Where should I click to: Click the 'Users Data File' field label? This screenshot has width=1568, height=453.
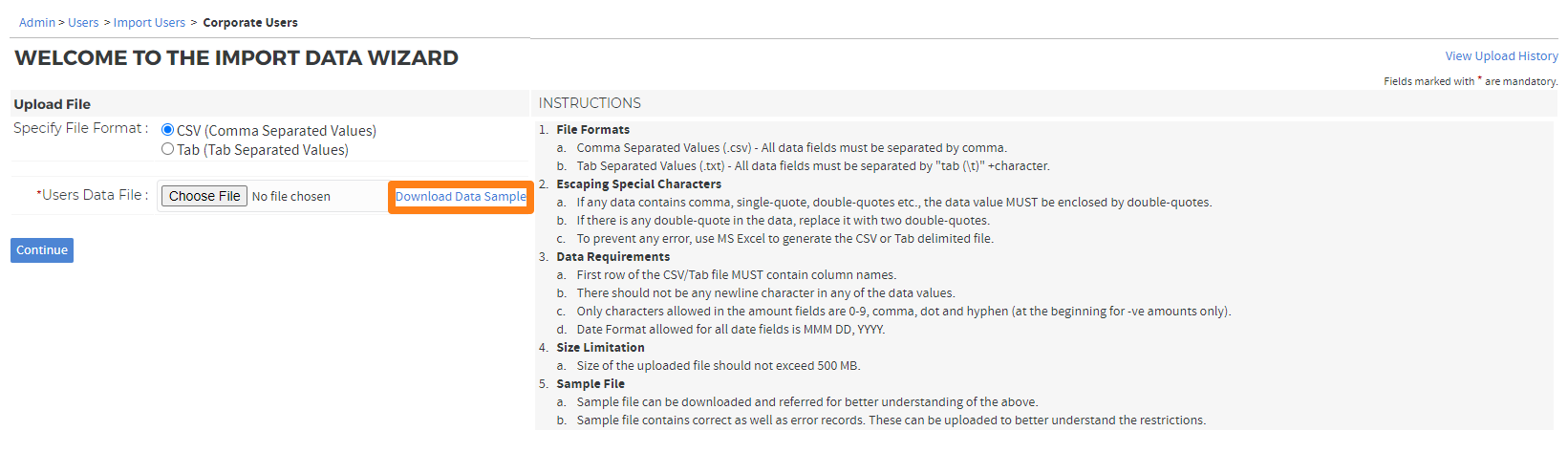tap(93, 195)
